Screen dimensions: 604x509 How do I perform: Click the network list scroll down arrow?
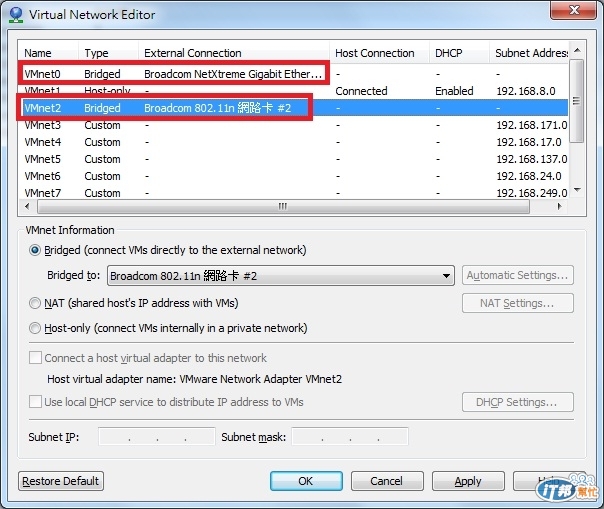577,190
